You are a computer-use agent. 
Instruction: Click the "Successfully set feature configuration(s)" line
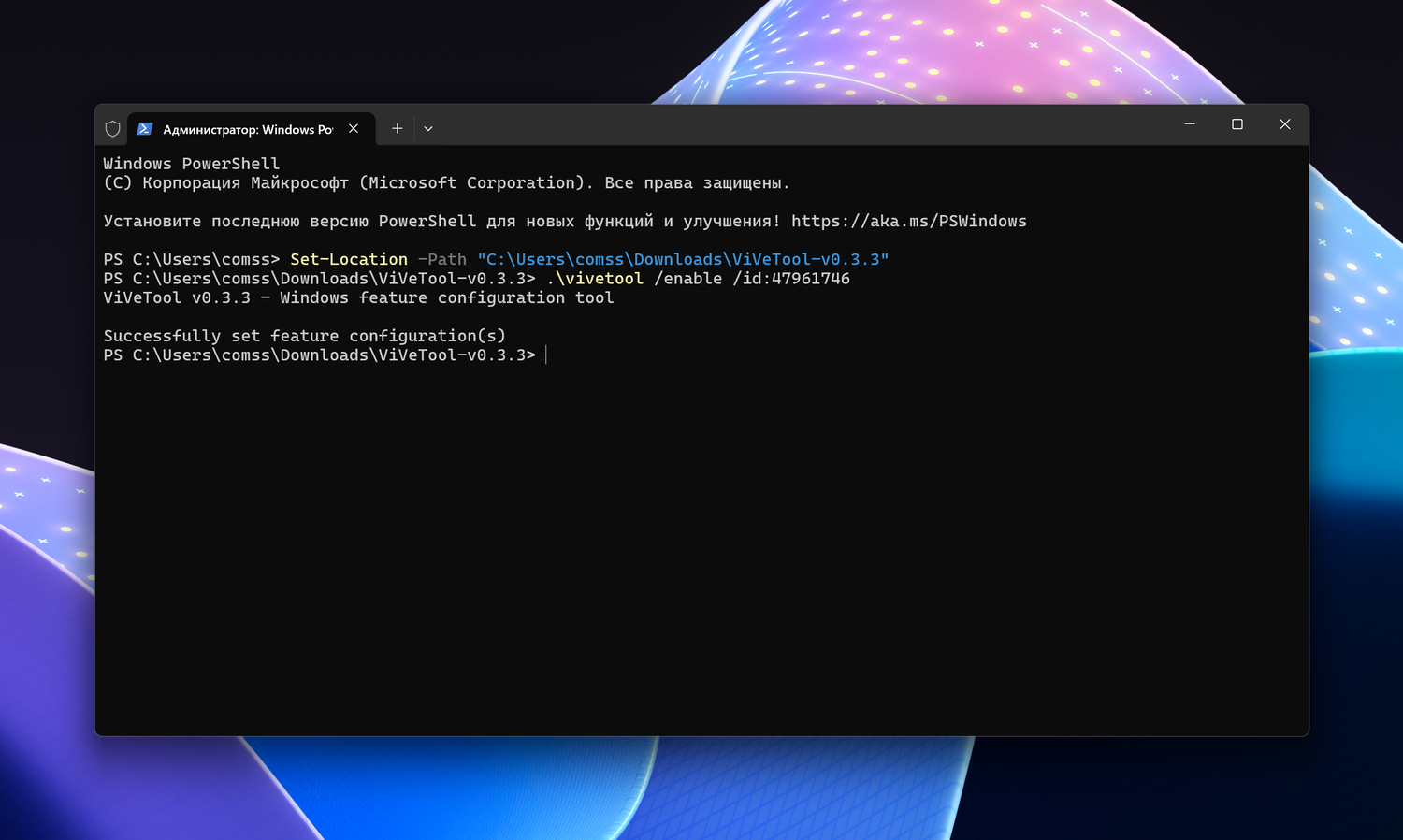305,336
